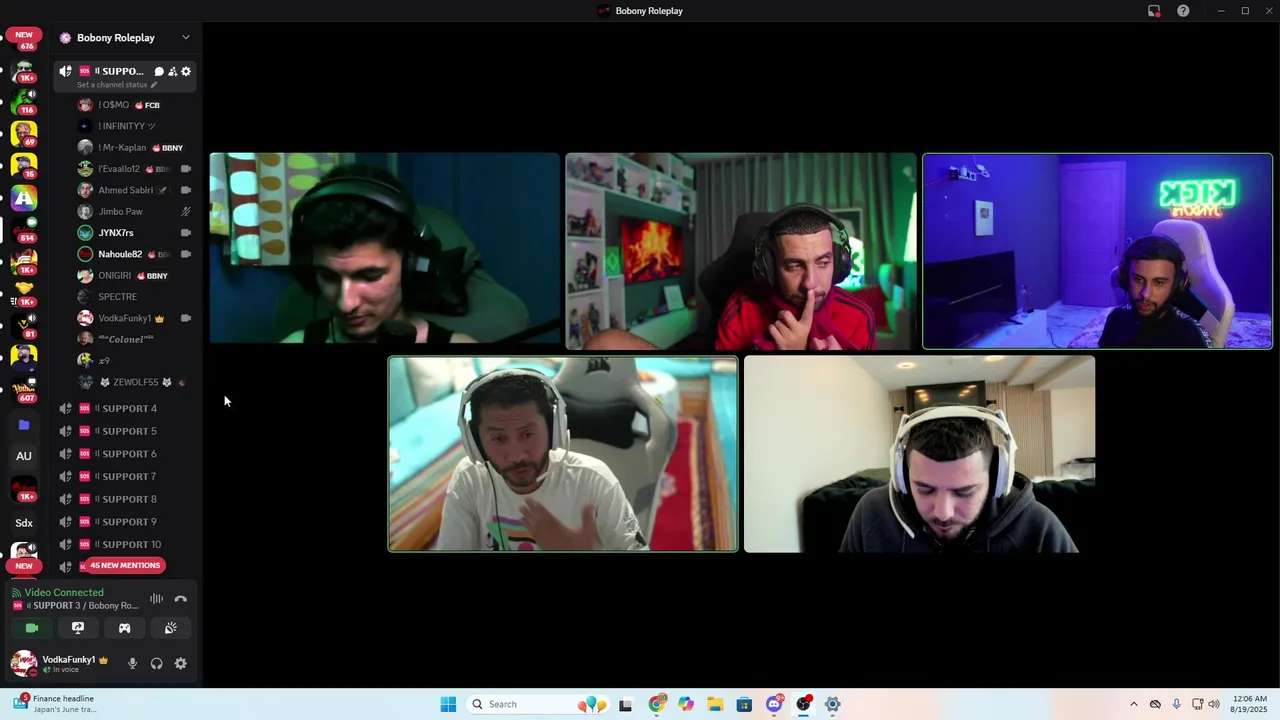The width and height of the screenshot is (1280, 720).
Task: Open the soundboard icon
Action: click(170, 628)
